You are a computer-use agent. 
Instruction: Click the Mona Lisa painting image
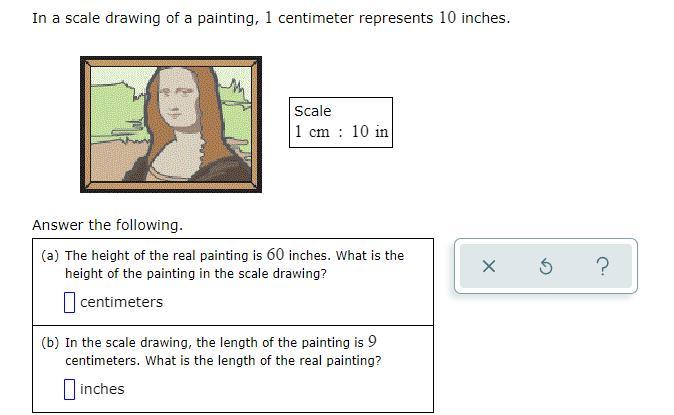click(171, 125)
